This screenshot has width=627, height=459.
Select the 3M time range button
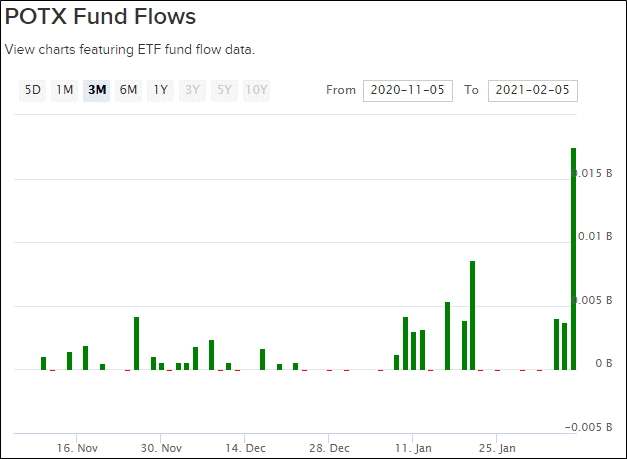coord(96,90)
